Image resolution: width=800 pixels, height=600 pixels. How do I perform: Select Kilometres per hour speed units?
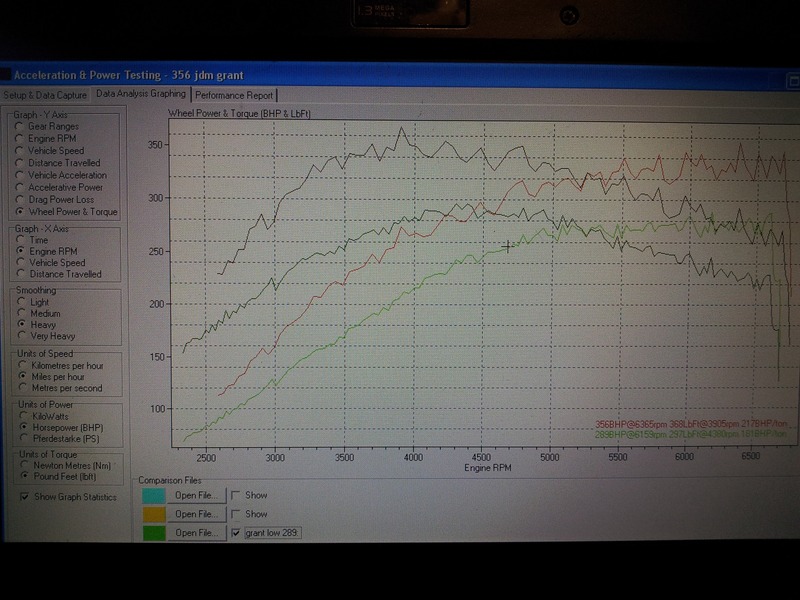(20, 365)
